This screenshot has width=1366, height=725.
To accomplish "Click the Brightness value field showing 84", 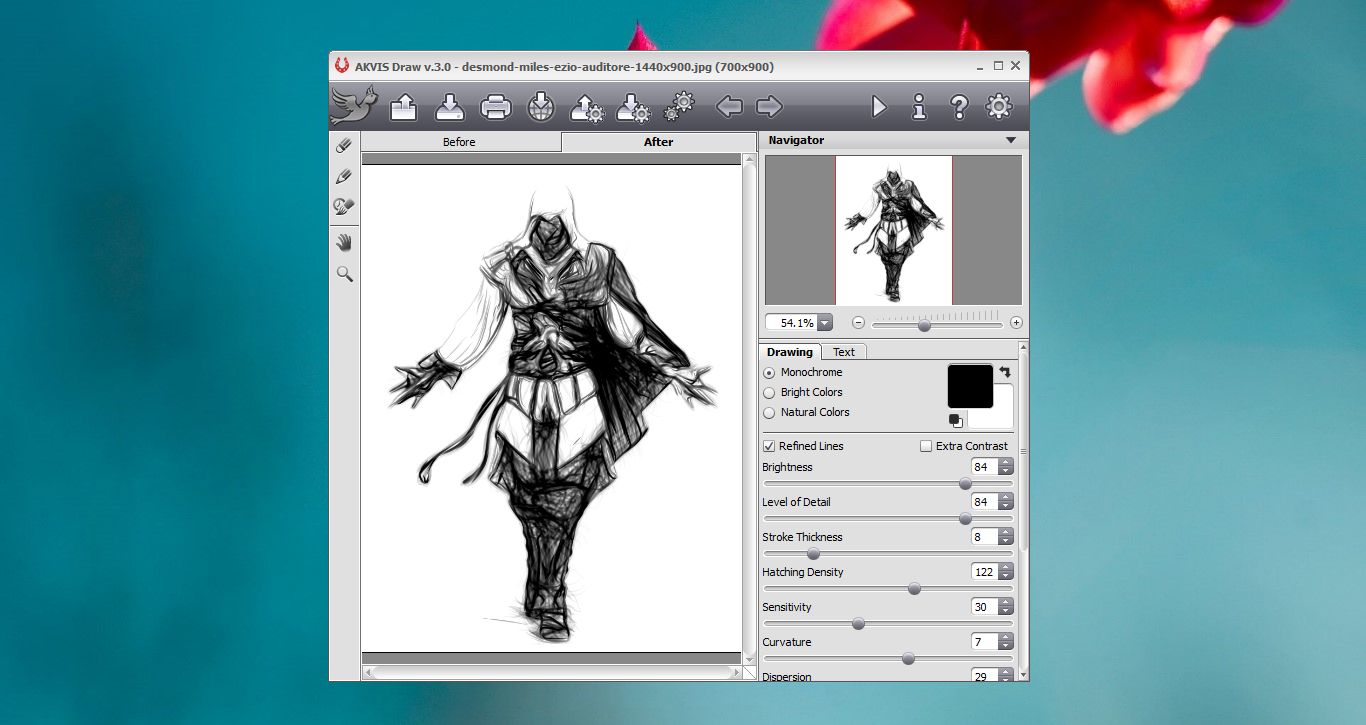I will [x=984, y=467].
